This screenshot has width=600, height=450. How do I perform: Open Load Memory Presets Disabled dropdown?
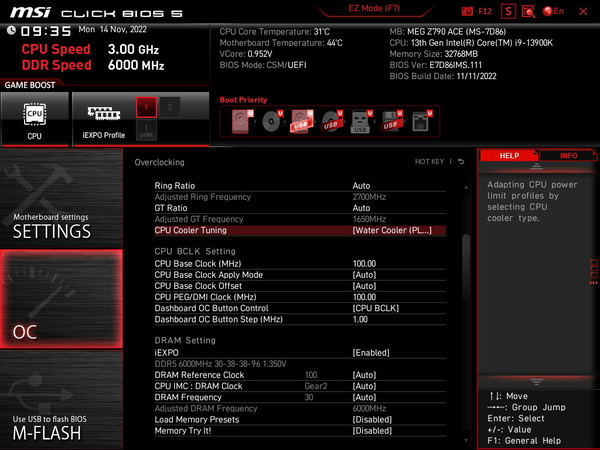[372, 419]
